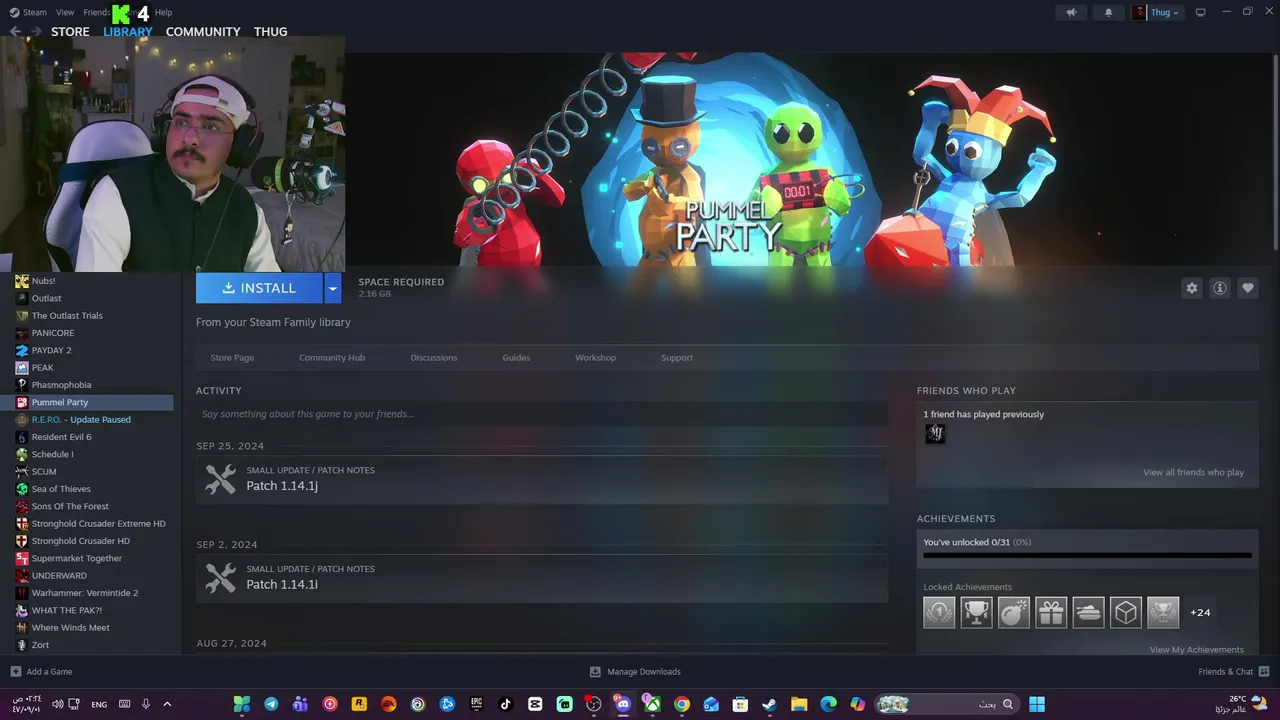
Task: Open Manage Downloads
Action: coord(635,672)
